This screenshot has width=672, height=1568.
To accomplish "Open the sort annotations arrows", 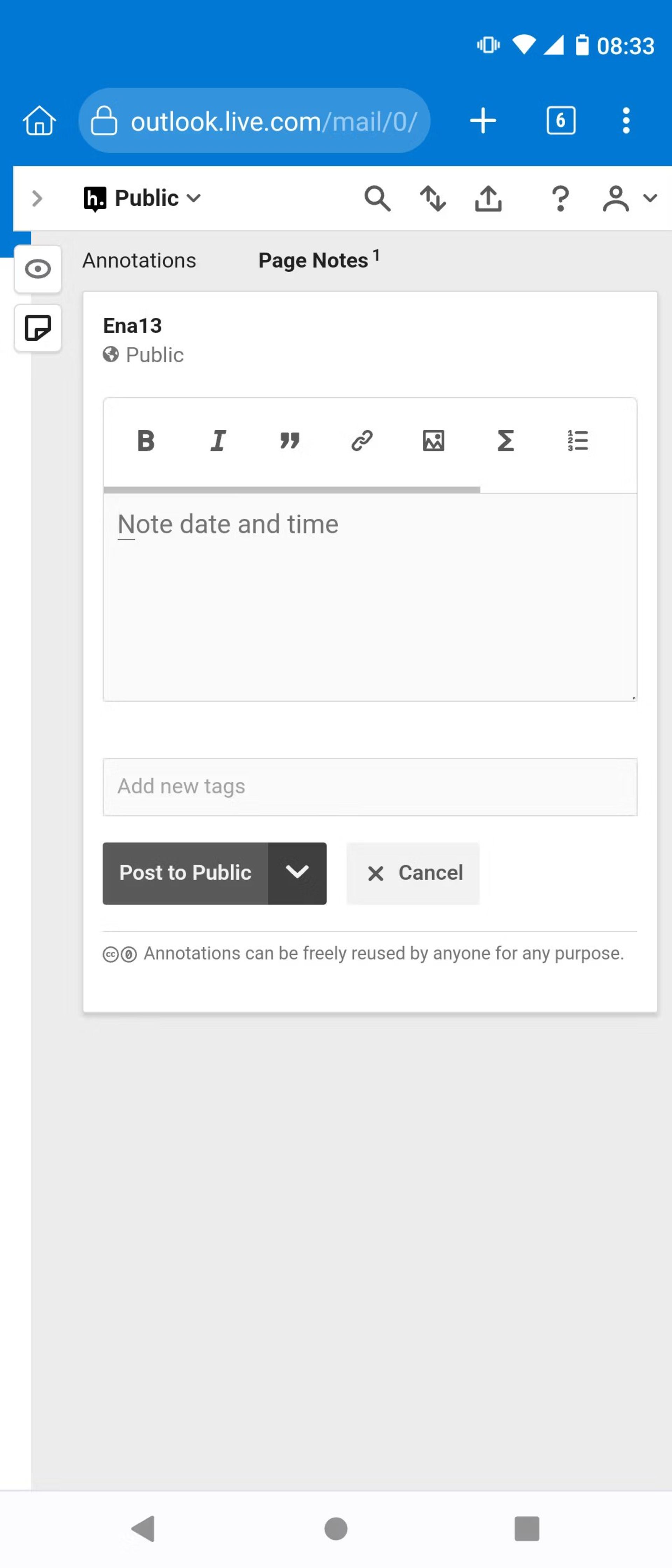I will coord(433,198).
